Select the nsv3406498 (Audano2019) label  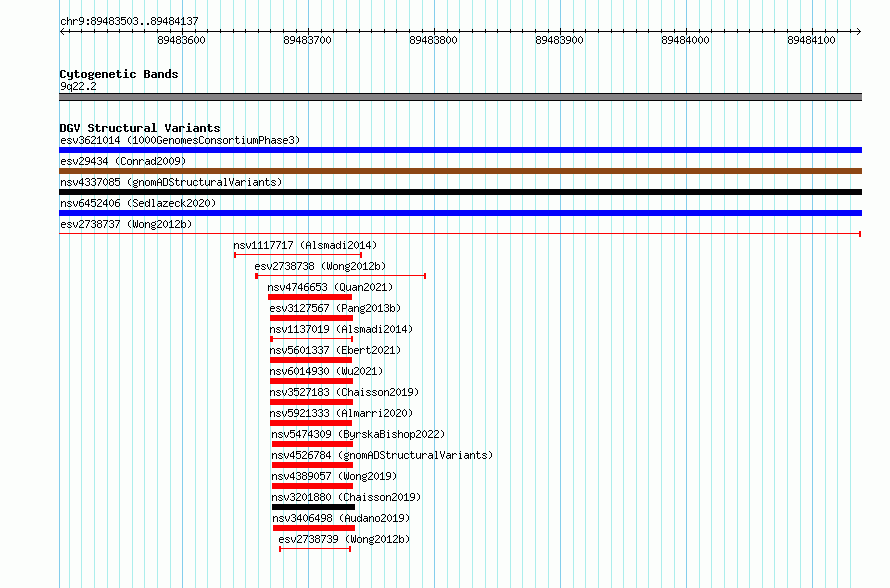click(x=341, y=518)
